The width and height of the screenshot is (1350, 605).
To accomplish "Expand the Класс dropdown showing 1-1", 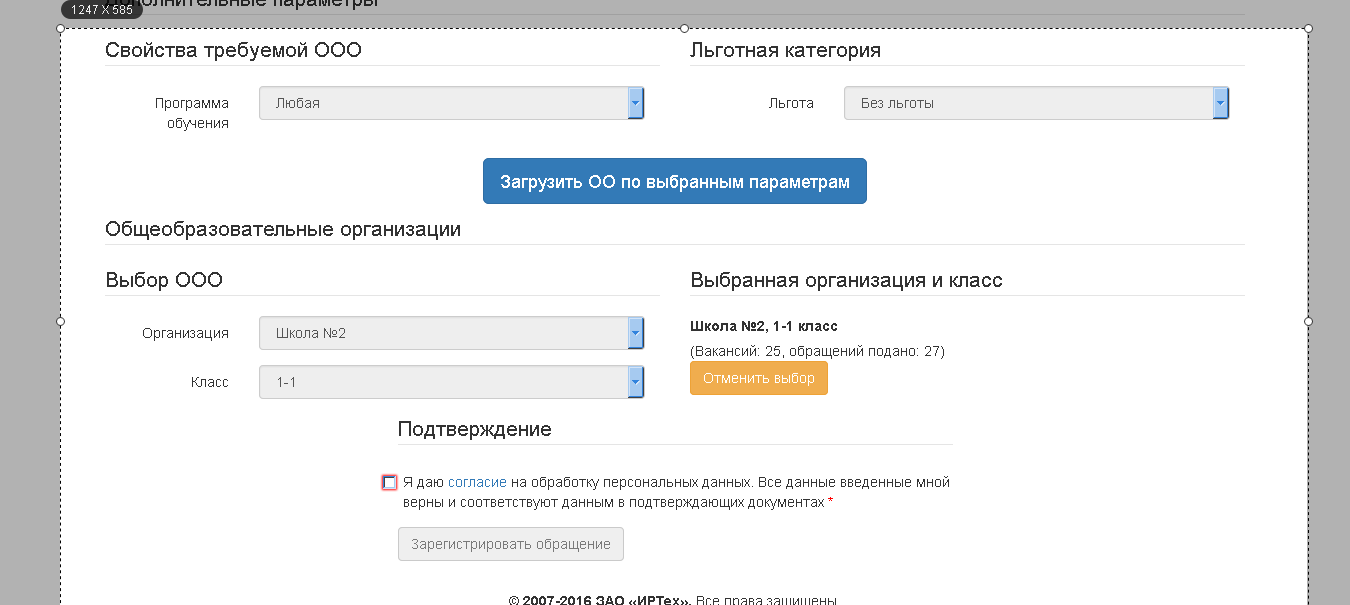I will point(450,382).
